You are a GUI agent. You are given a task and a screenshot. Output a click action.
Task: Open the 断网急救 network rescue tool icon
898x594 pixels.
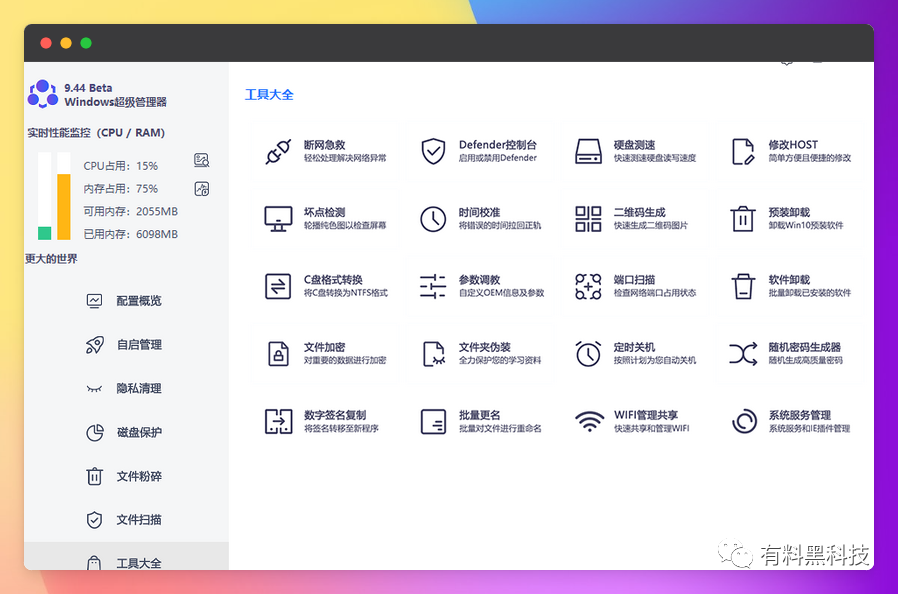point(278,151)
